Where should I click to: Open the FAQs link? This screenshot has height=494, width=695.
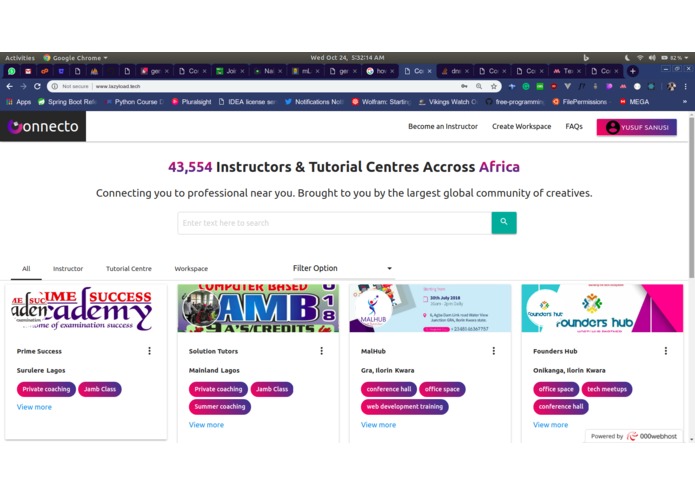(574, 126)
